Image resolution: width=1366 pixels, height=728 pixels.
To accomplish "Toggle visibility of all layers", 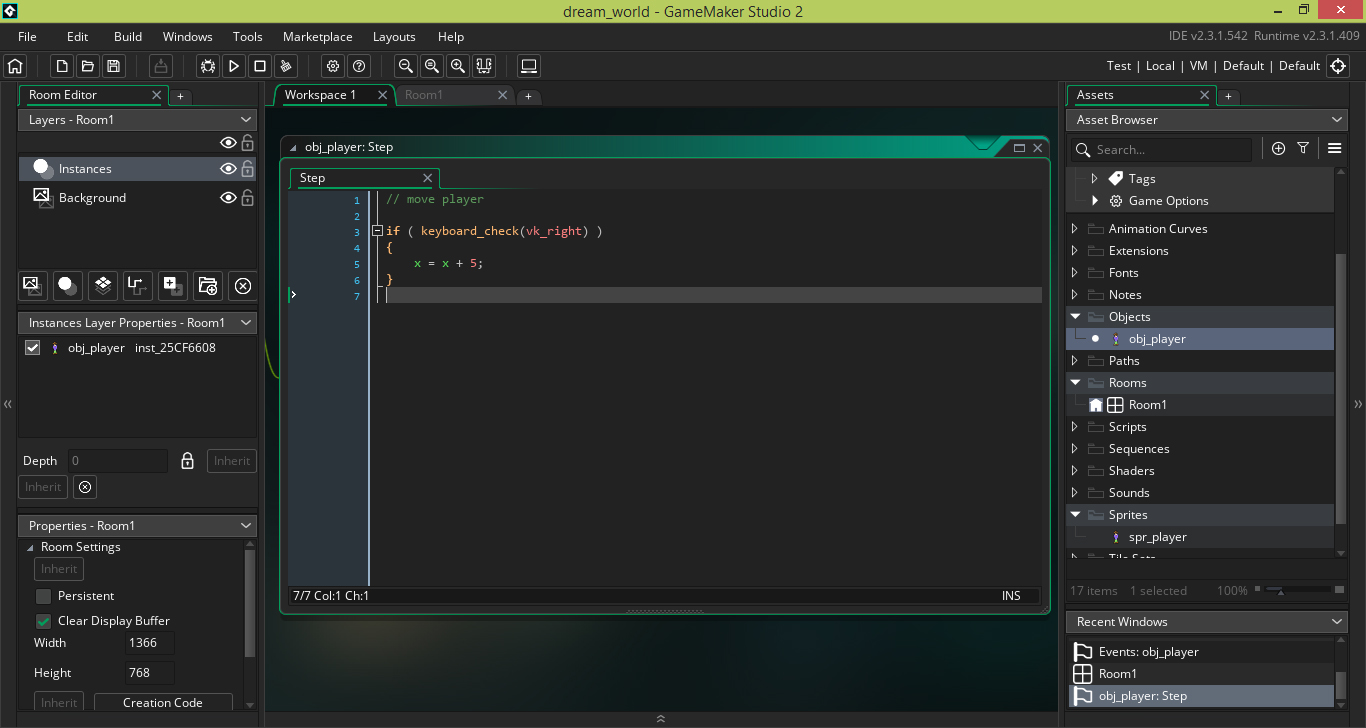I will (228, 143).
